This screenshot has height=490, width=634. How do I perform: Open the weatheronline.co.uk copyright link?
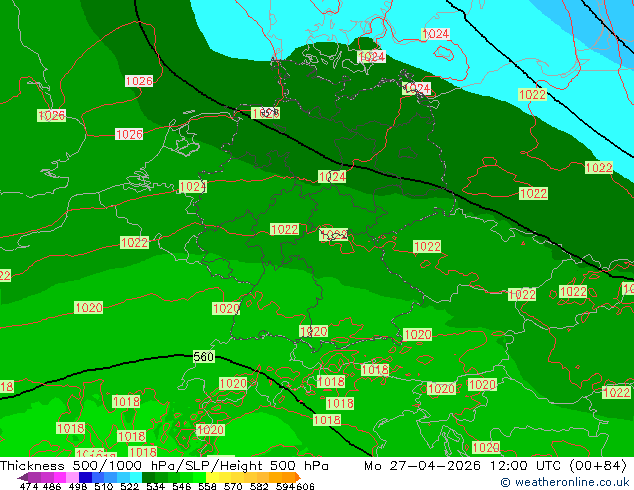[565, 482]
